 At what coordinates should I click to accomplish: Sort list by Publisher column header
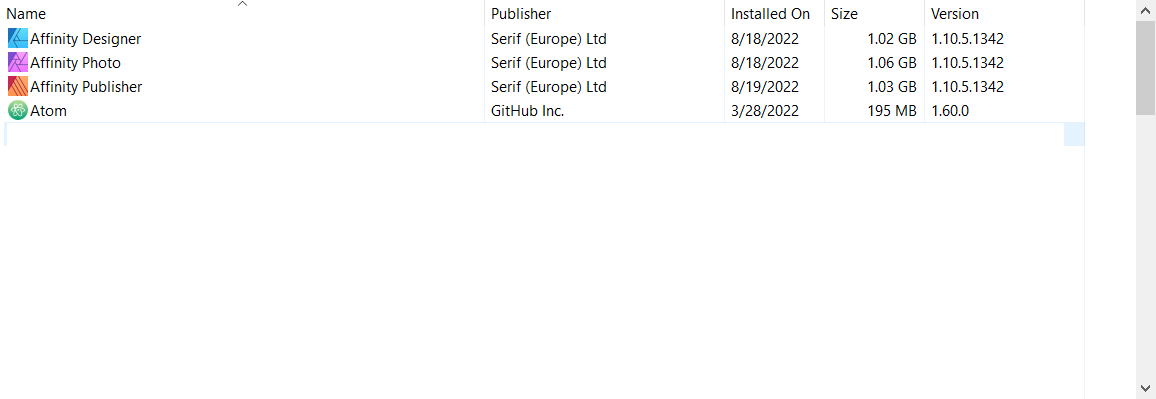[x=521, y=14]
